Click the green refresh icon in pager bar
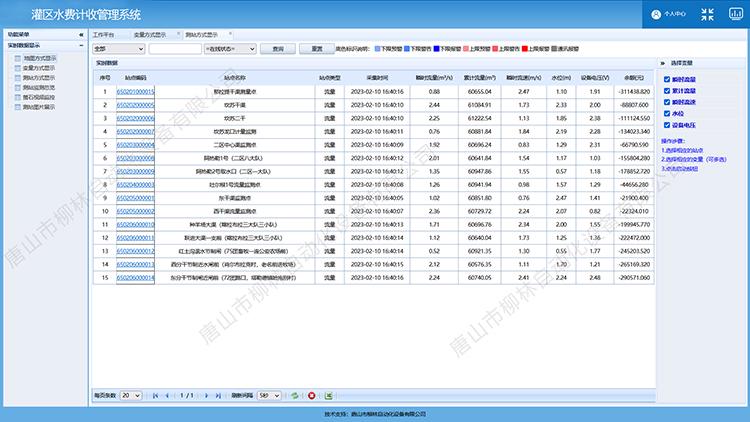The image size is (750, 422). click(295, 396)
